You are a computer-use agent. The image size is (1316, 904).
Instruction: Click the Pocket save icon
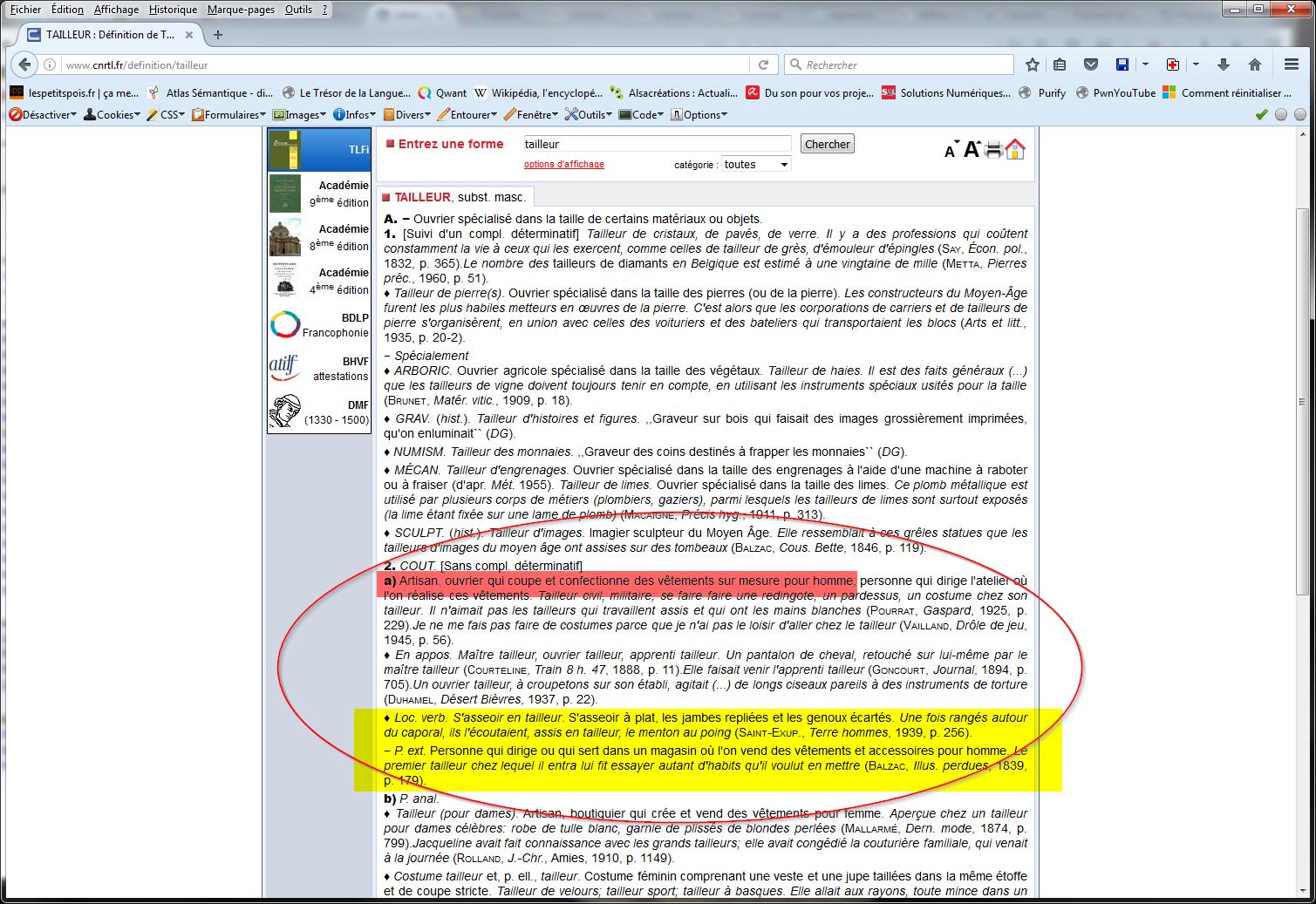pos(1090,65)
